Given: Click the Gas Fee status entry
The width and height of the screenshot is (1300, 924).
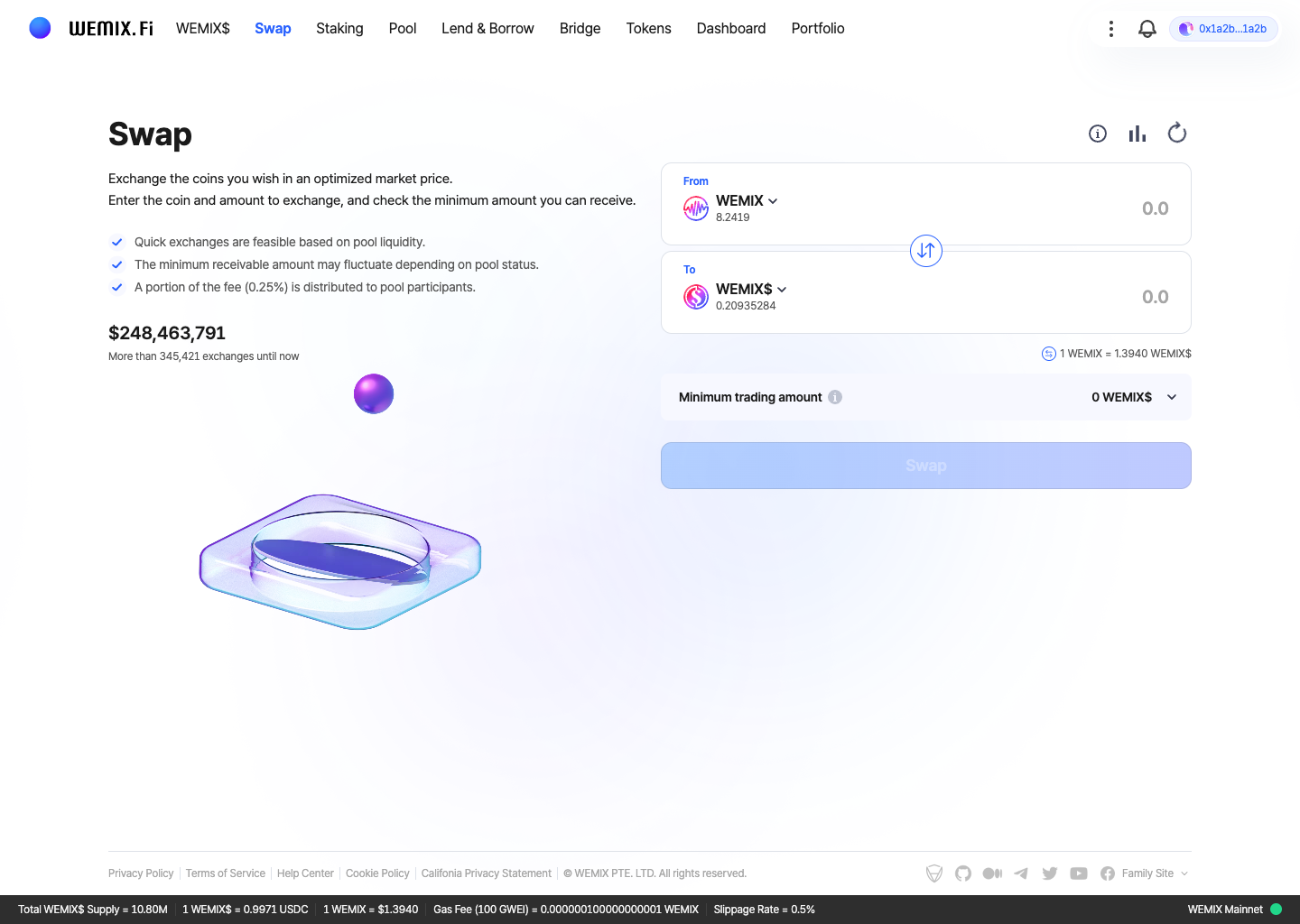Looking at the screenshot, I should tap(566, 910).
